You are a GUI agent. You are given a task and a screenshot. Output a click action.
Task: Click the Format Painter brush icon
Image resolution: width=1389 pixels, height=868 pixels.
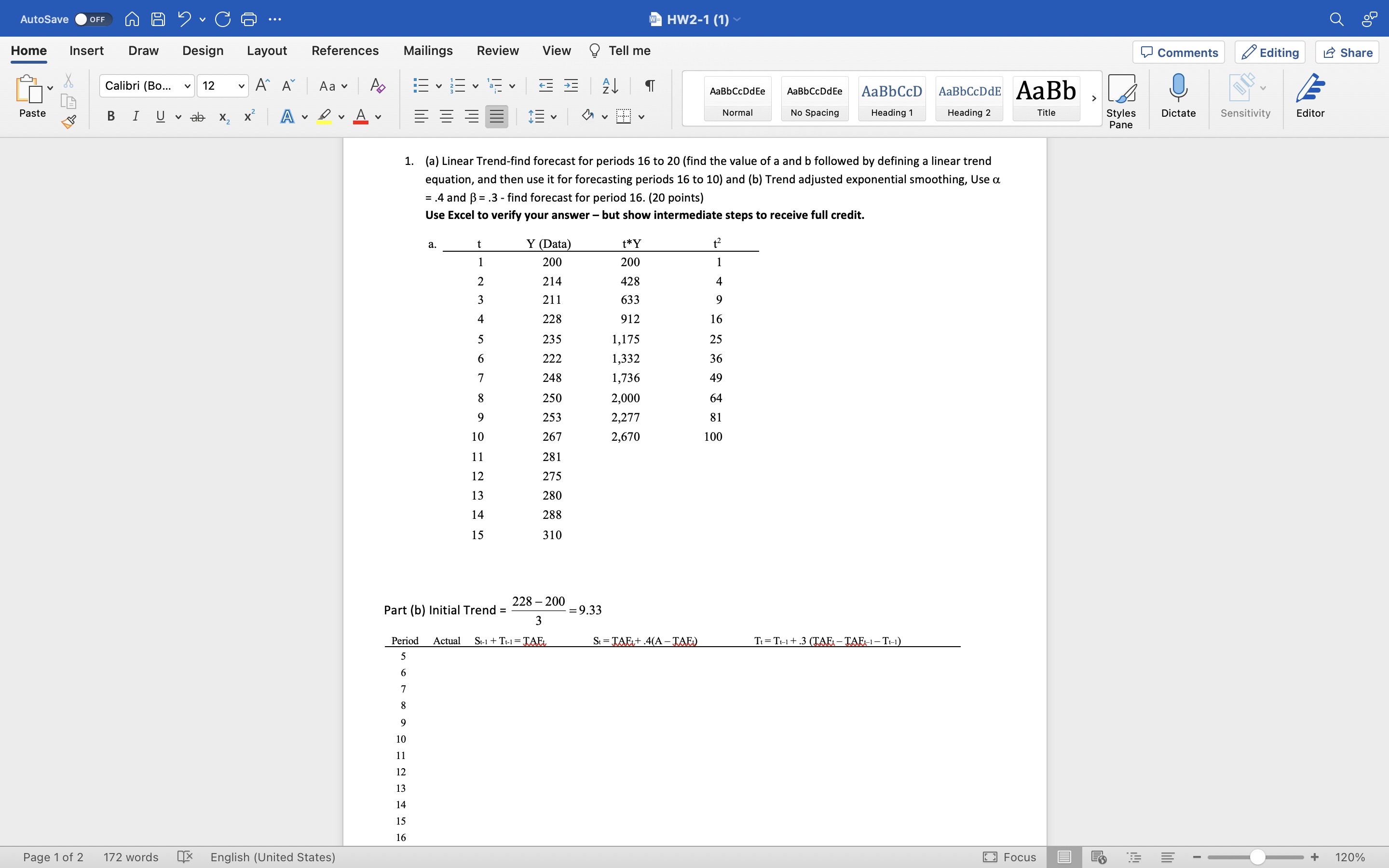pos(69,121)
